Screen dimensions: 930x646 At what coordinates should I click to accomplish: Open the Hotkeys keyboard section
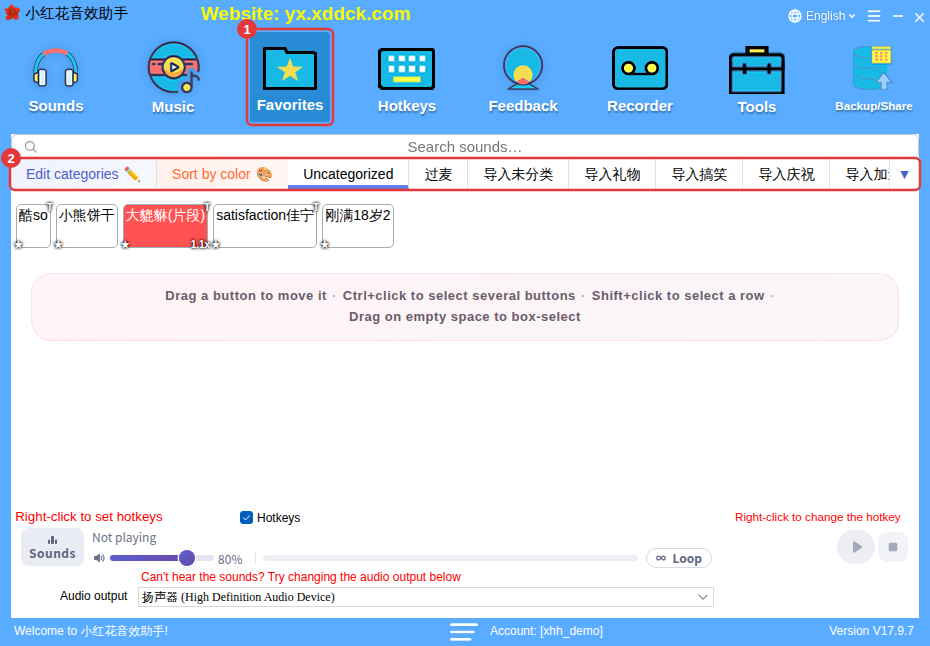click(407, 80)
